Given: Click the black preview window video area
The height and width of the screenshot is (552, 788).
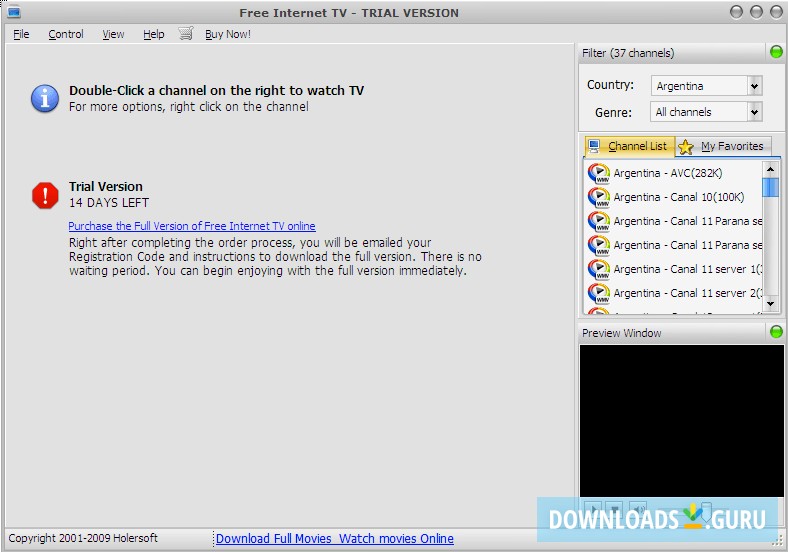Looking at the screenshot, I should pyautogui.click(x=681, y=421).
